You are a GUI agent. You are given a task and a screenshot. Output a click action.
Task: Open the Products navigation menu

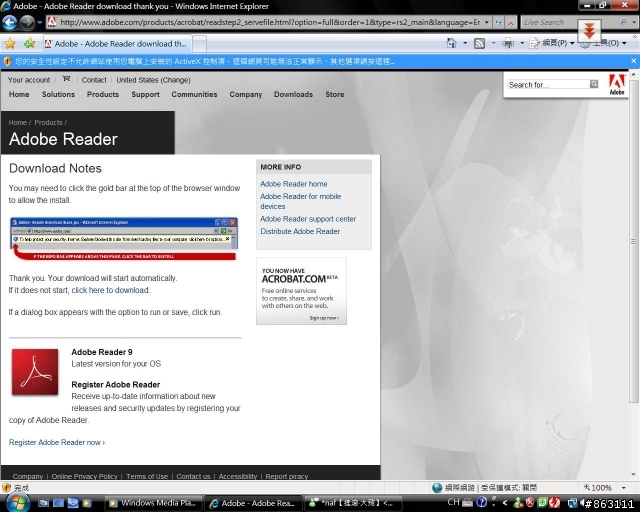(x=103, y=94)
